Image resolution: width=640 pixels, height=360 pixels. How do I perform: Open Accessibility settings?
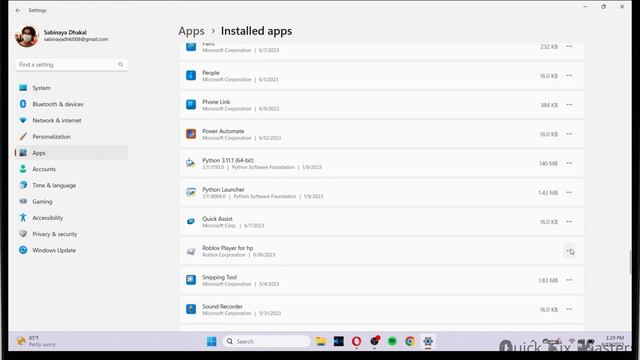(x=71, y=218)
